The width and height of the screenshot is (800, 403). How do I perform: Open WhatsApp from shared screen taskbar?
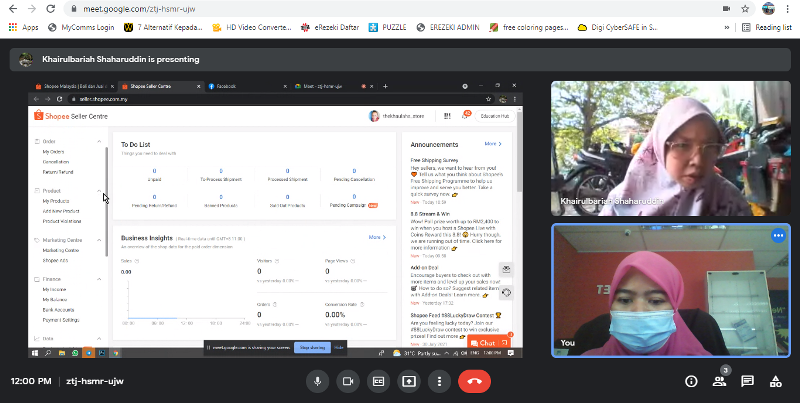[75, 352]
